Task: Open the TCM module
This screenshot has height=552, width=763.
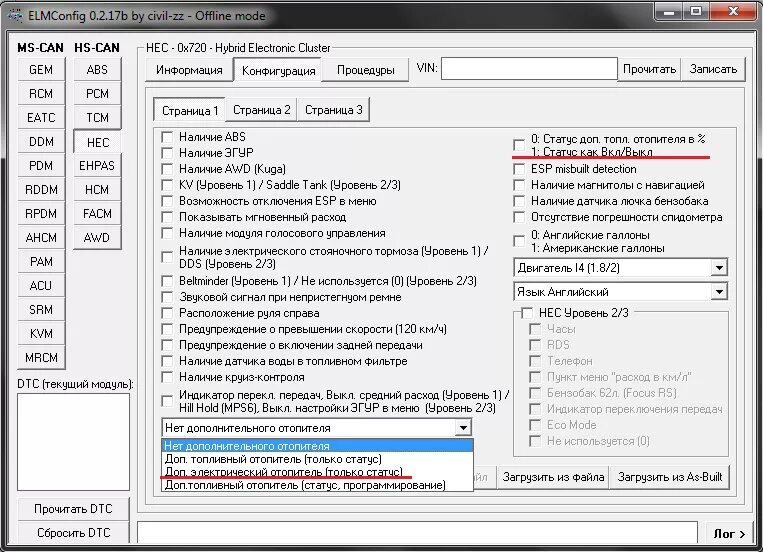Action: tap(97, 117)
